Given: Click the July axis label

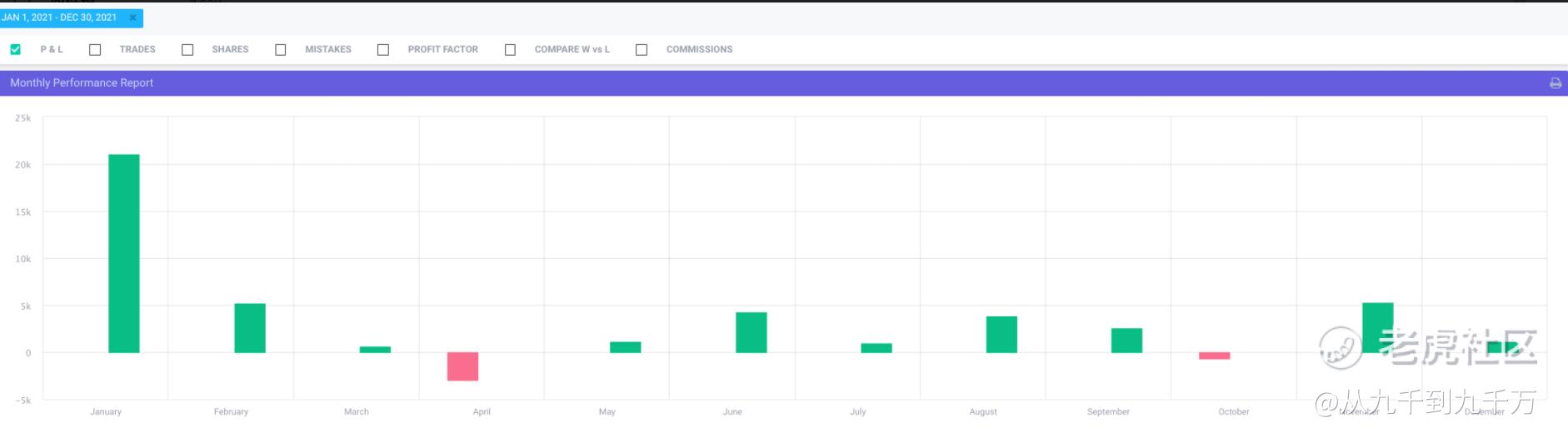Looking at the screenshot, I should tap(858, 411).
